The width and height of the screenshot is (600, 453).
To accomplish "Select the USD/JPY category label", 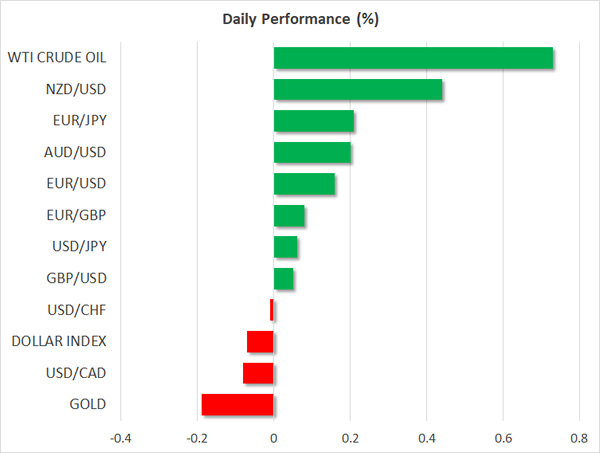I will pyautogui.click(x=77, y=247).
